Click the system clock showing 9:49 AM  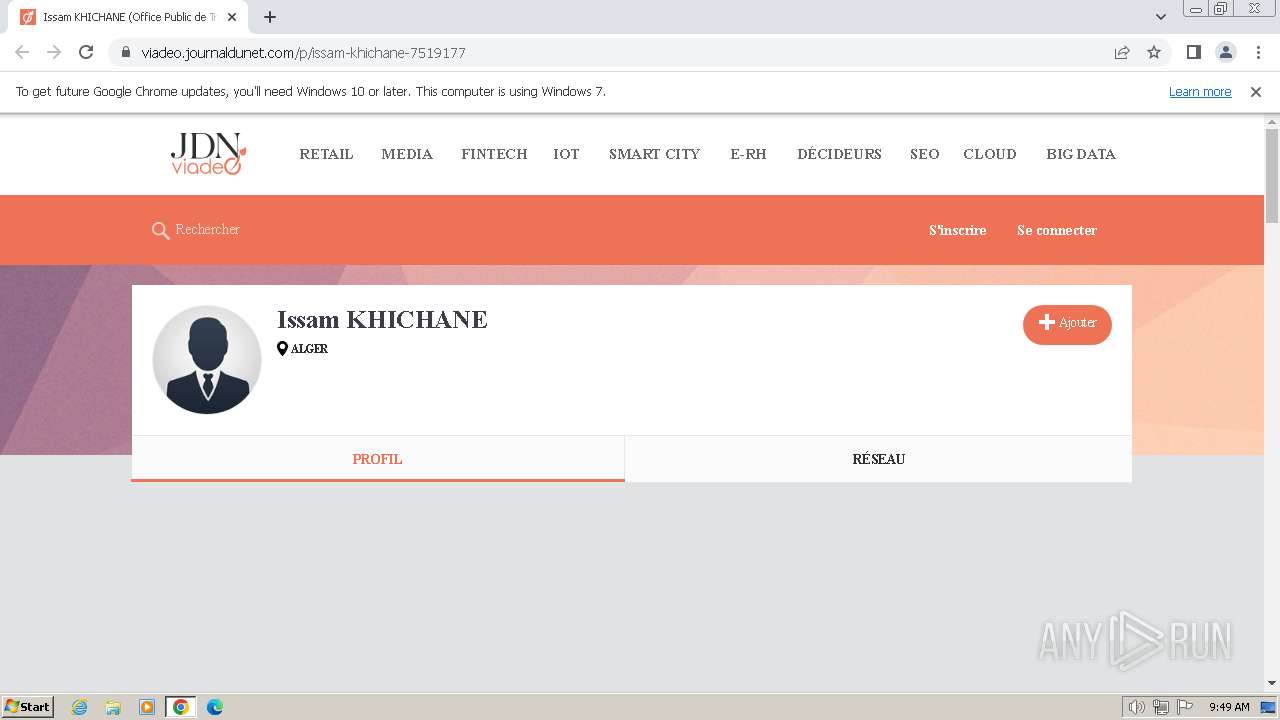(x=1229, y=707)
